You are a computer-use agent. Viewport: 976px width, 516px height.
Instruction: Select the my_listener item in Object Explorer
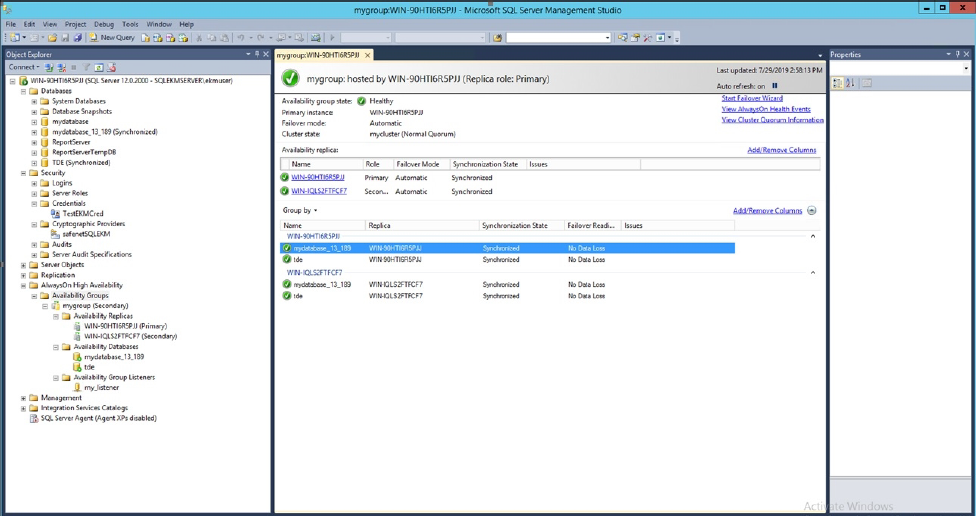point(101,387)
